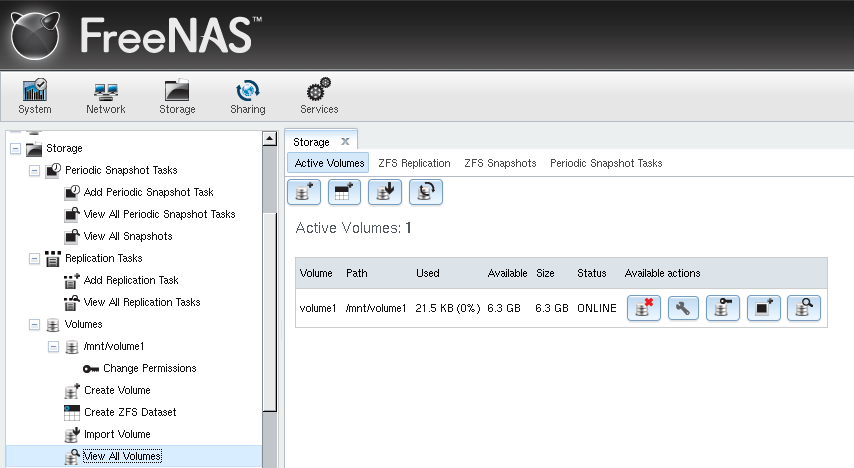Switch to Periodic Snapshot Tasks tab

606,163
